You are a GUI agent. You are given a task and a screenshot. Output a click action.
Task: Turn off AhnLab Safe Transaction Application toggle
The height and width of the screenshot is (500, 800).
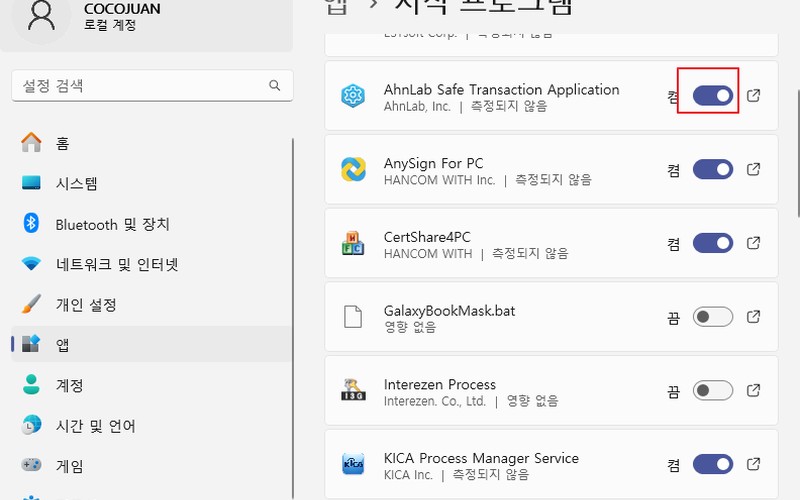(713, 95)
